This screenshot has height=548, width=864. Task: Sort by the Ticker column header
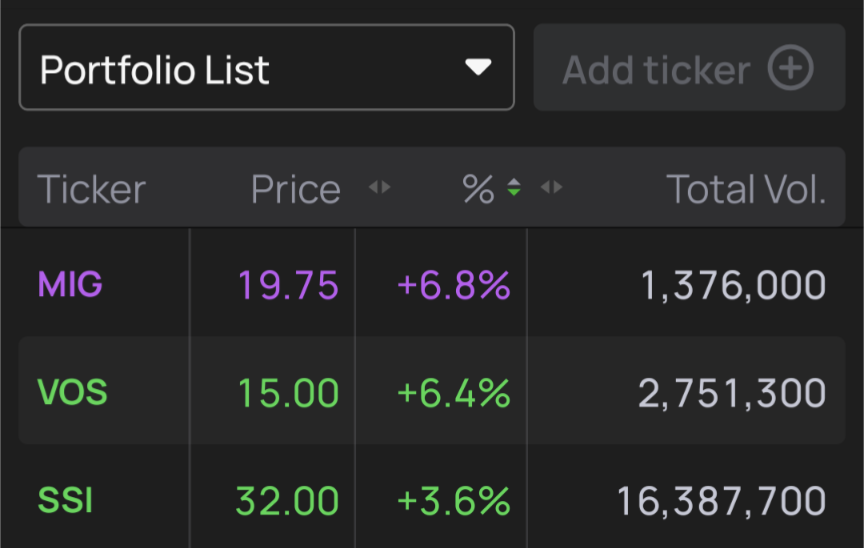91,189
